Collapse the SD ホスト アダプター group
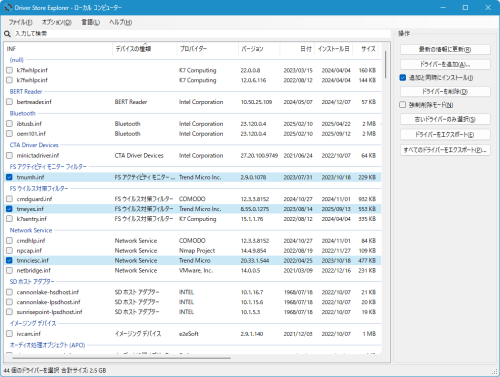500x377 pixels. [32, 282]
